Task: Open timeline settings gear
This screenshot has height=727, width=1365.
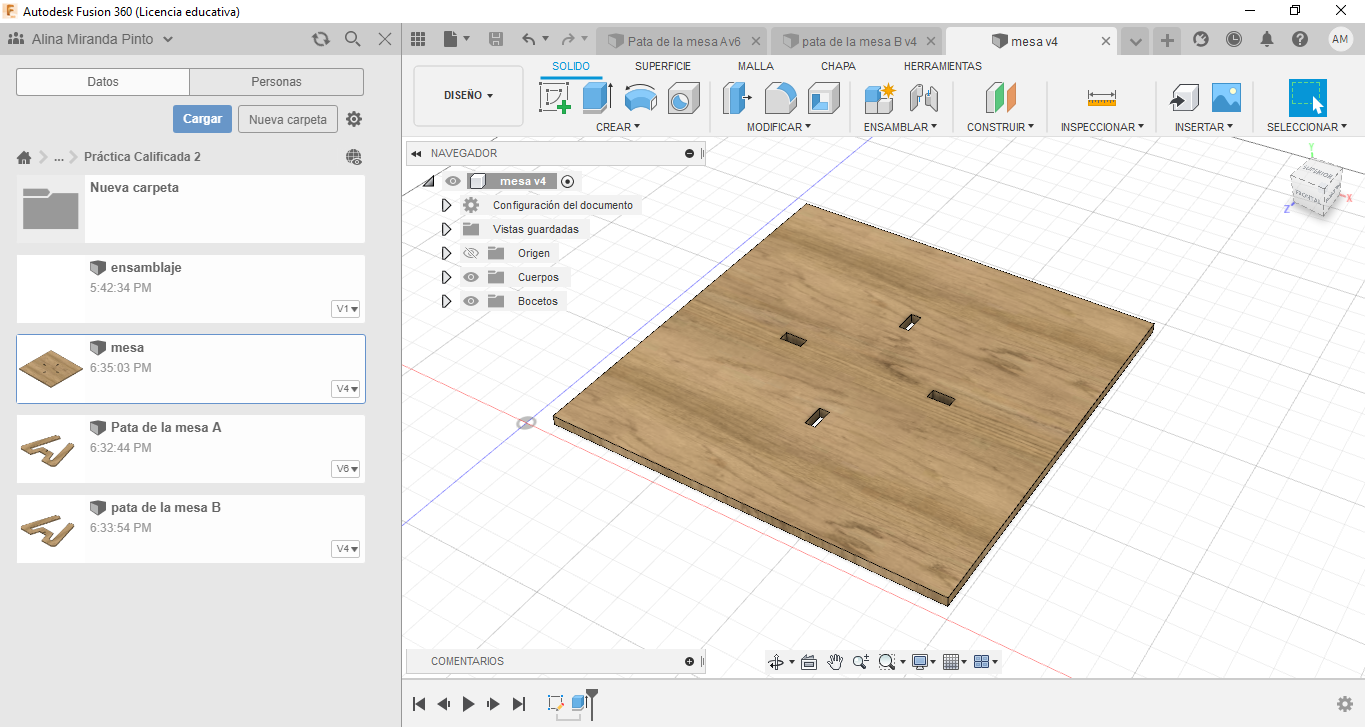Action: [1345, 704]
